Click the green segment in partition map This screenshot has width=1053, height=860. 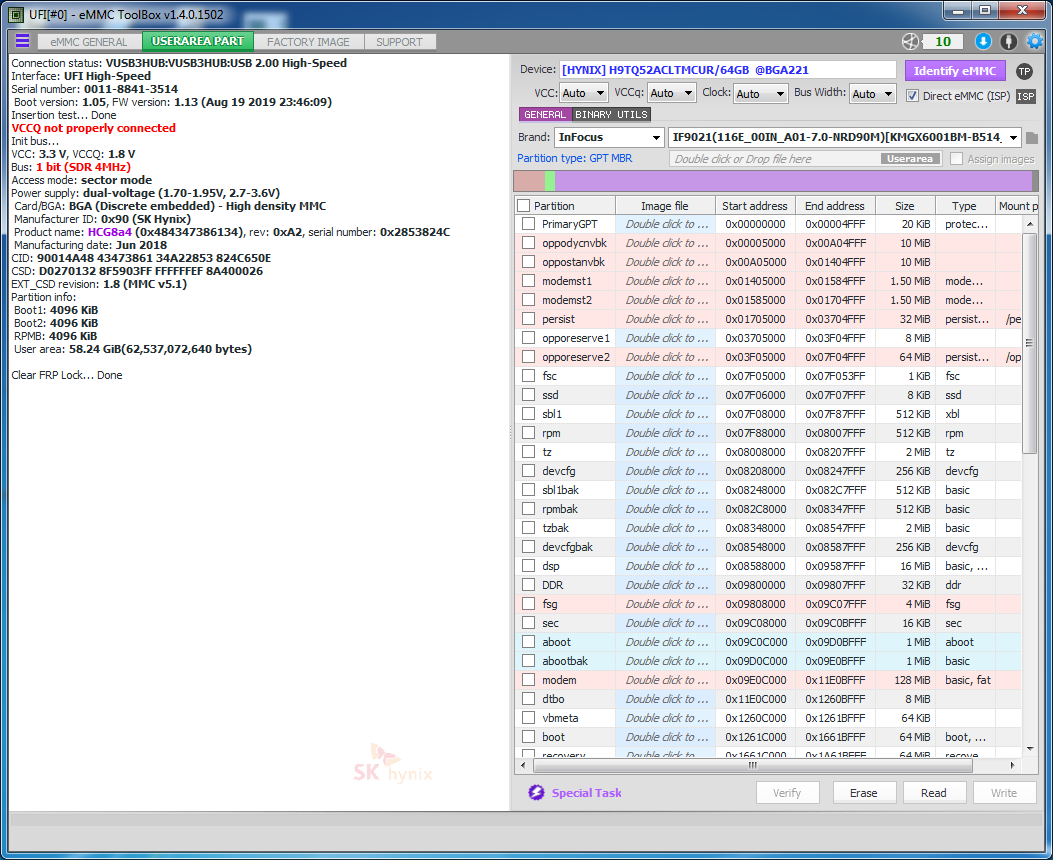550,181
